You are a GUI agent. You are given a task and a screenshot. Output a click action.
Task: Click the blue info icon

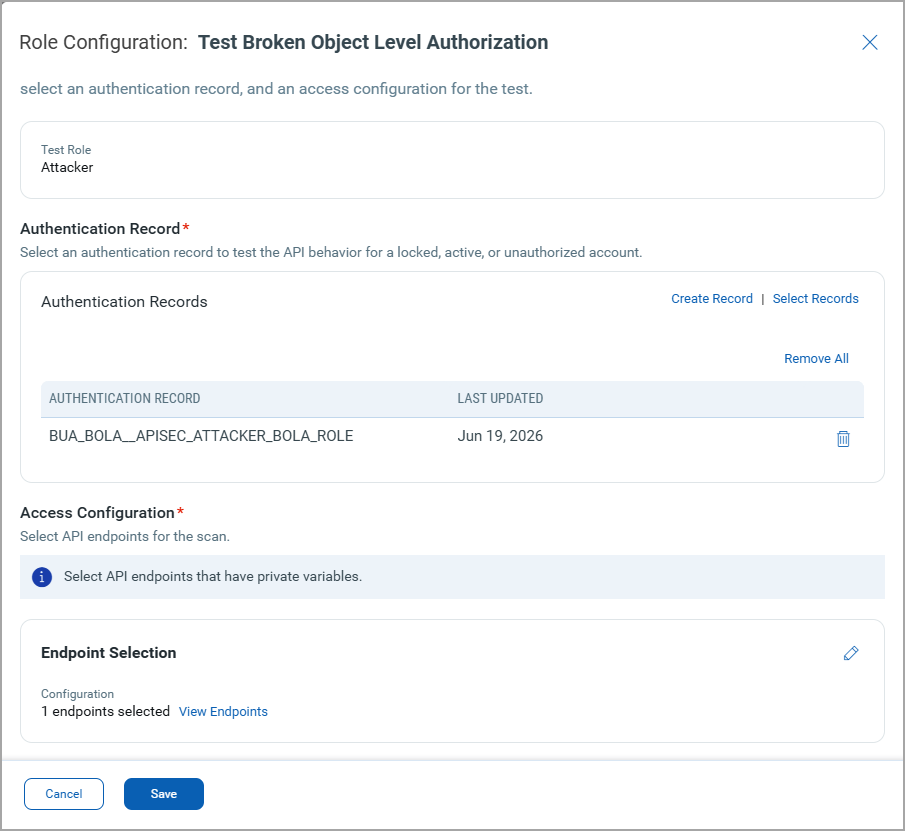[x=42, y=577]
